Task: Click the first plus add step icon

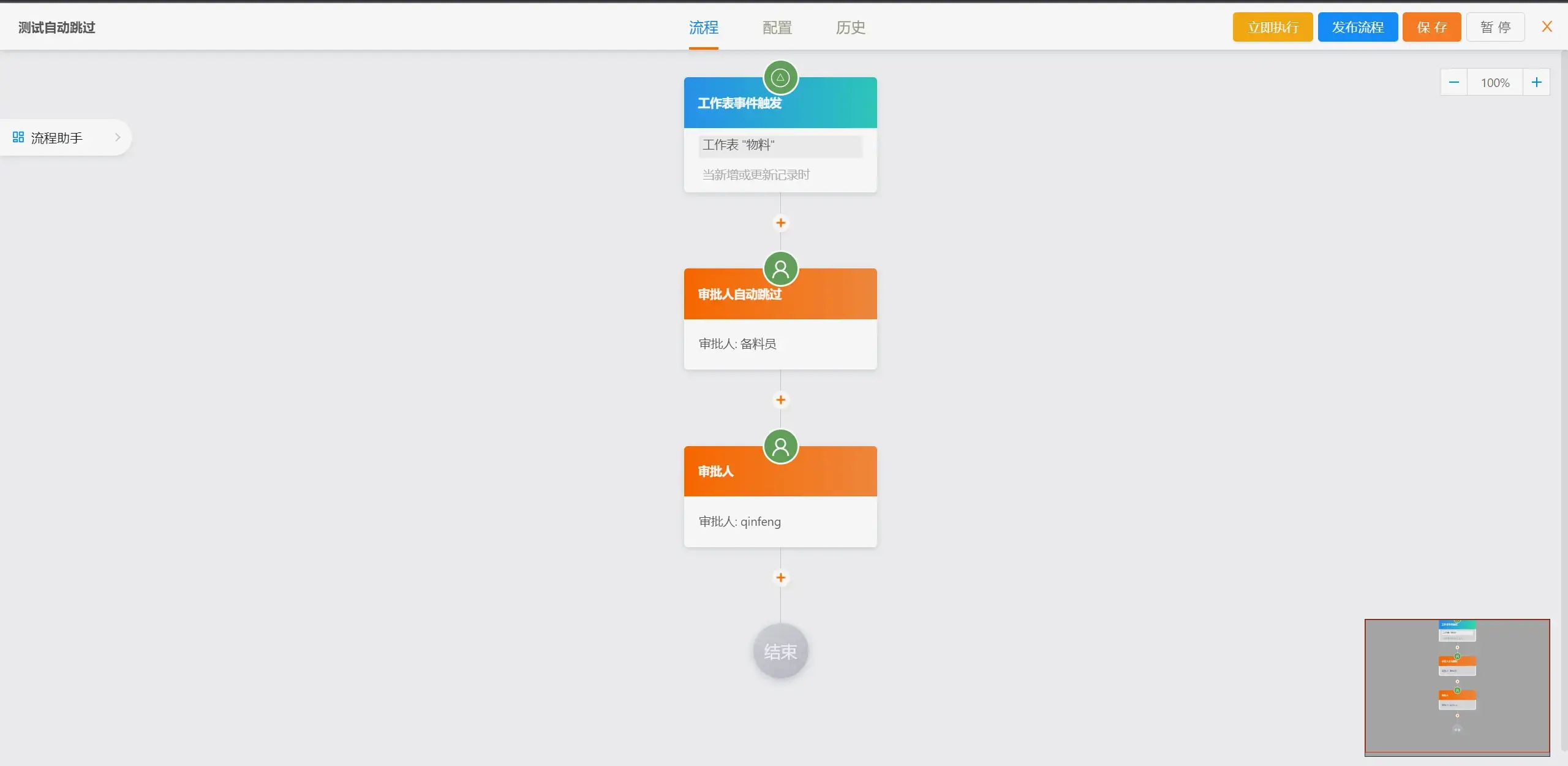Action: point(781,222)
